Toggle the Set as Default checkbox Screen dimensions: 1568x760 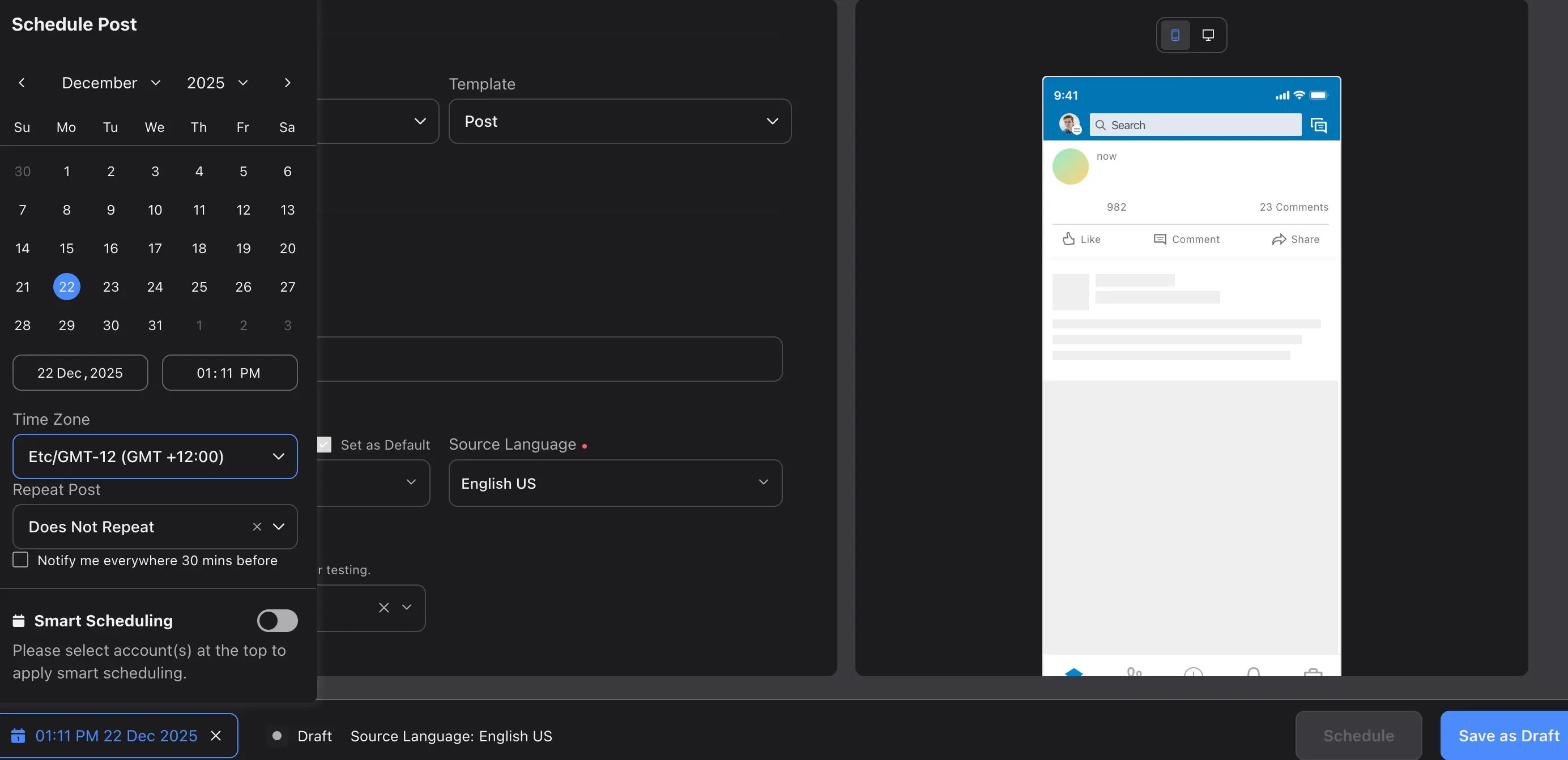pyautogui.click(x=325, y=445)
